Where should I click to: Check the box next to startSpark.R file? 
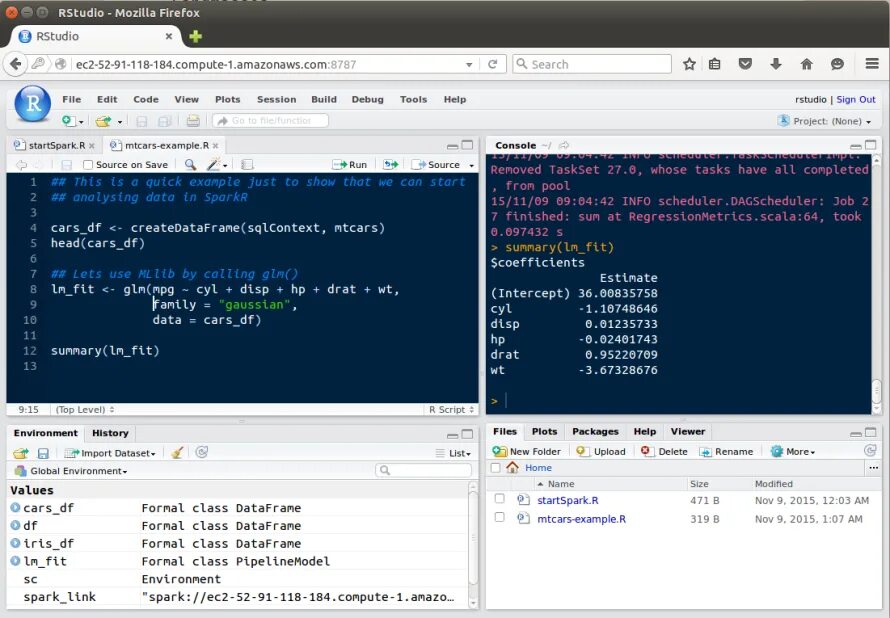(x=499, y=499)
